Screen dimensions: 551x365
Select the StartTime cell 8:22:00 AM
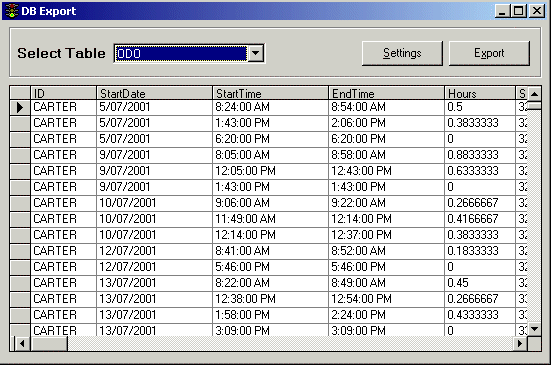click(270, 283)
